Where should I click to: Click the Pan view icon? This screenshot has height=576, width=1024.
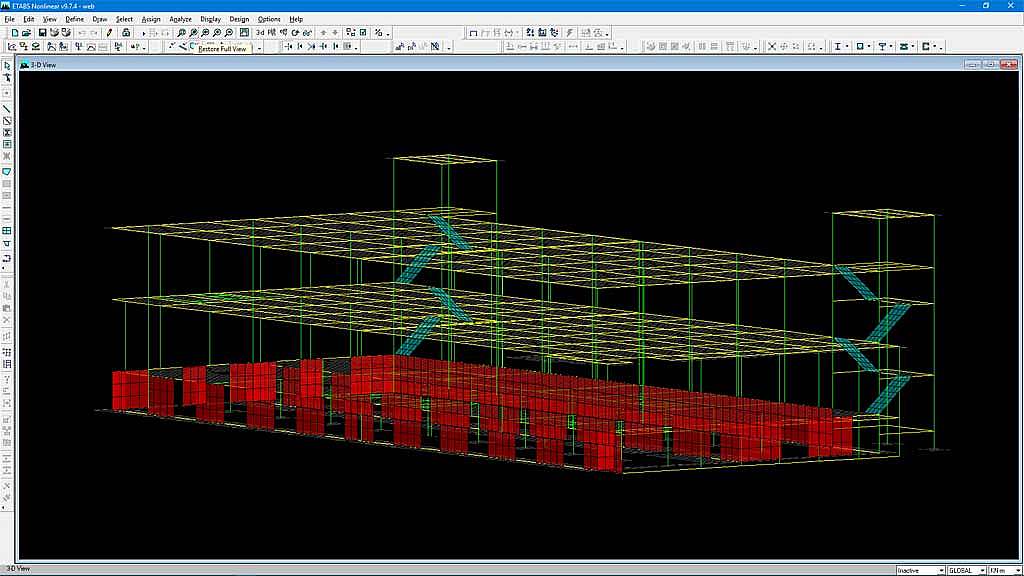[244, 33]
